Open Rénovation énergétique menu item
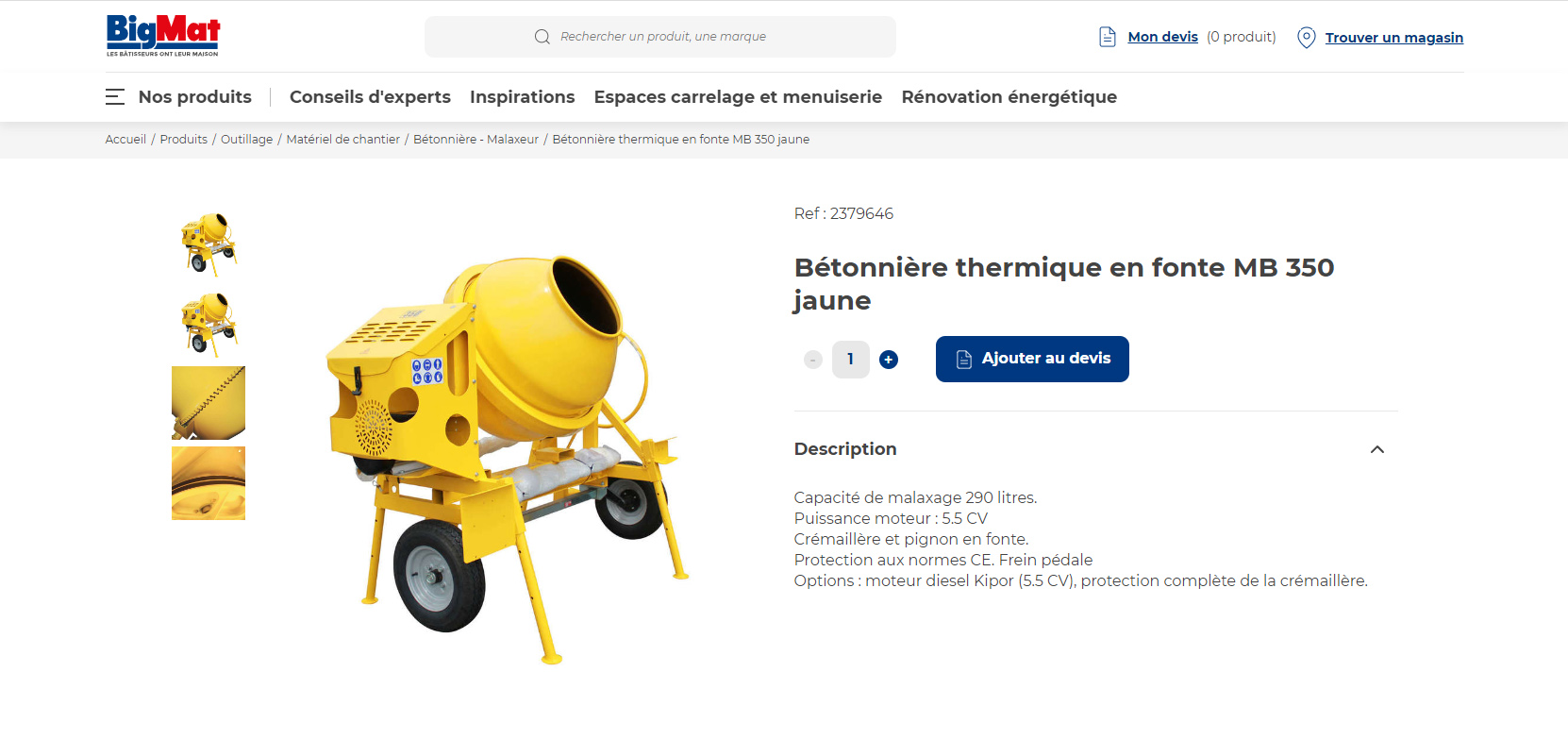The image size is (1568, 756). 1009,97
